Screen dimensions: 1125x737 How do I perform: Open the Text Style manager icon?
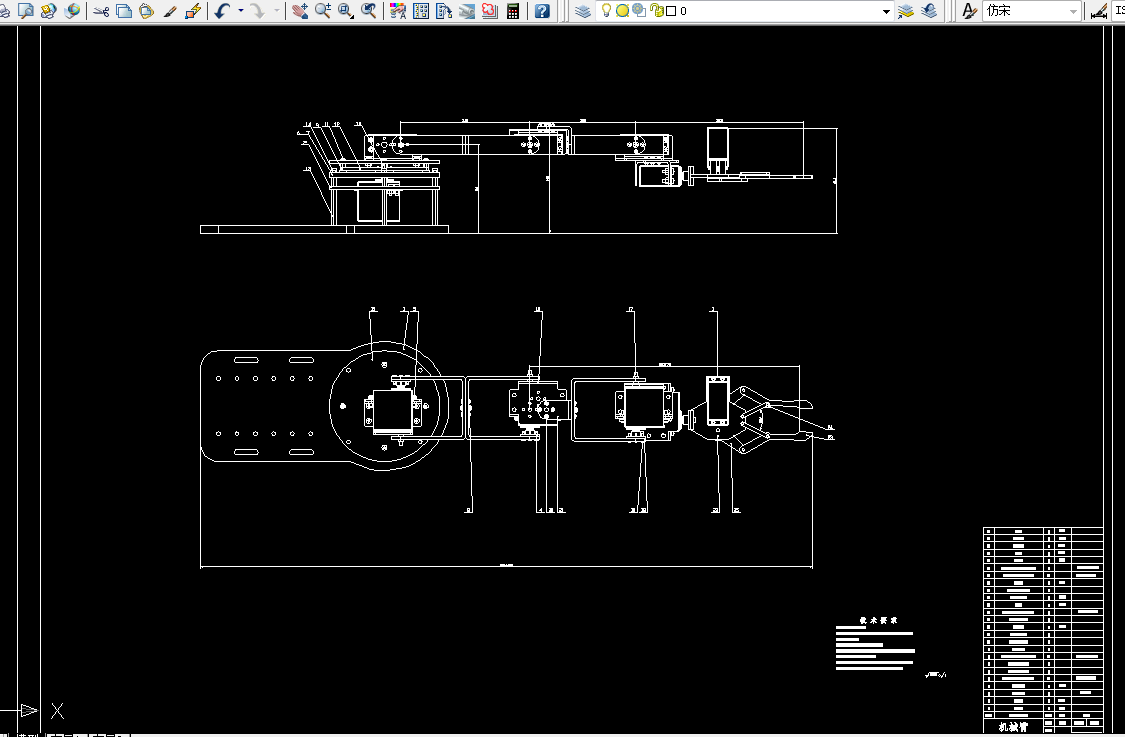pyautogui.click(x=969, y=11)
